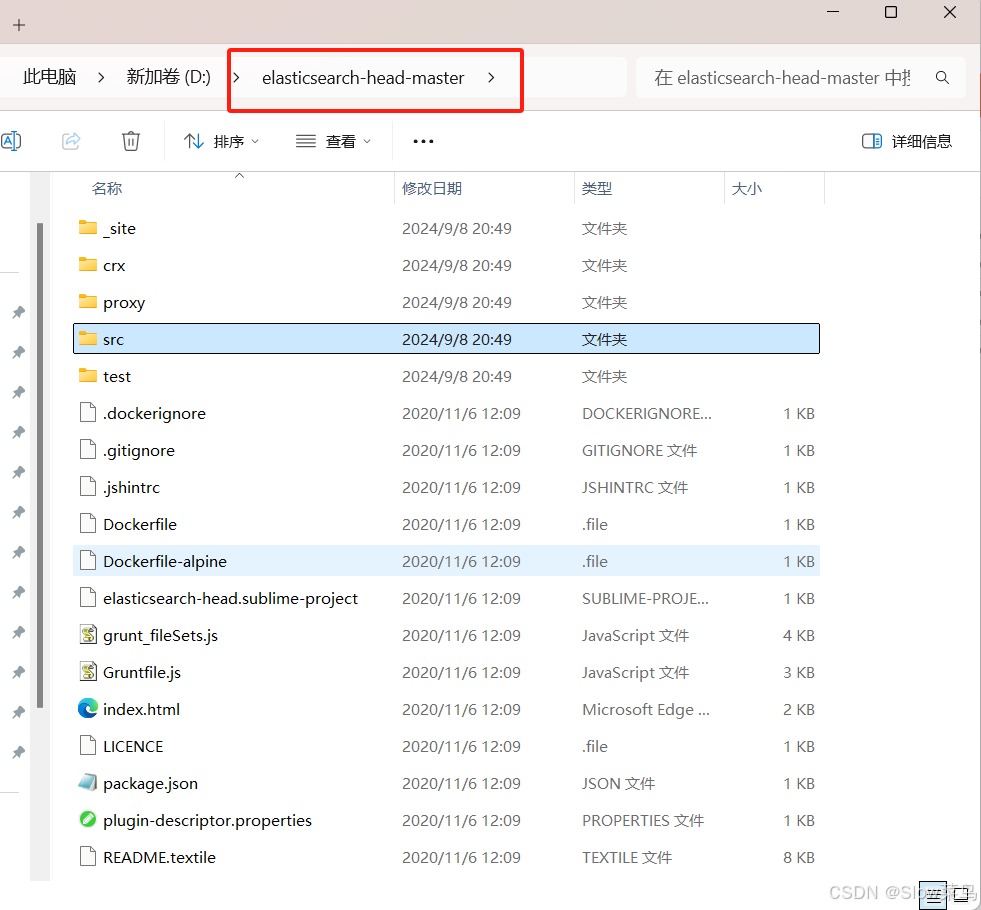This screenshot has height=910, width=981.
Task: Click the package.json file icon
Action: (x=88, y=782)
